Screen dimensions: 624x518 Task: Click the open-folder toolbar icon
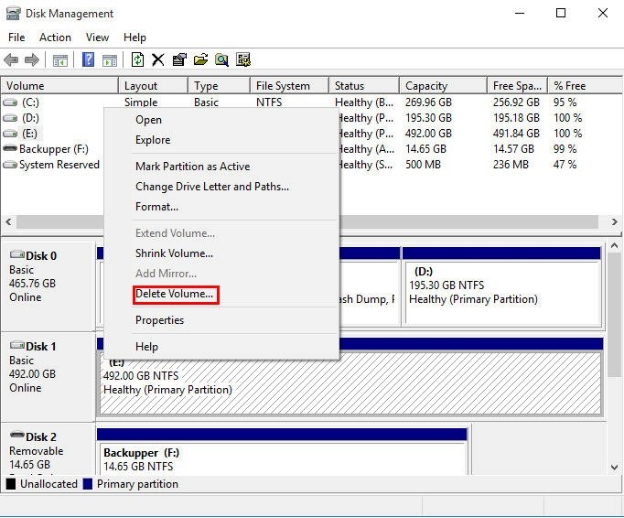click(x=201, y=60)
